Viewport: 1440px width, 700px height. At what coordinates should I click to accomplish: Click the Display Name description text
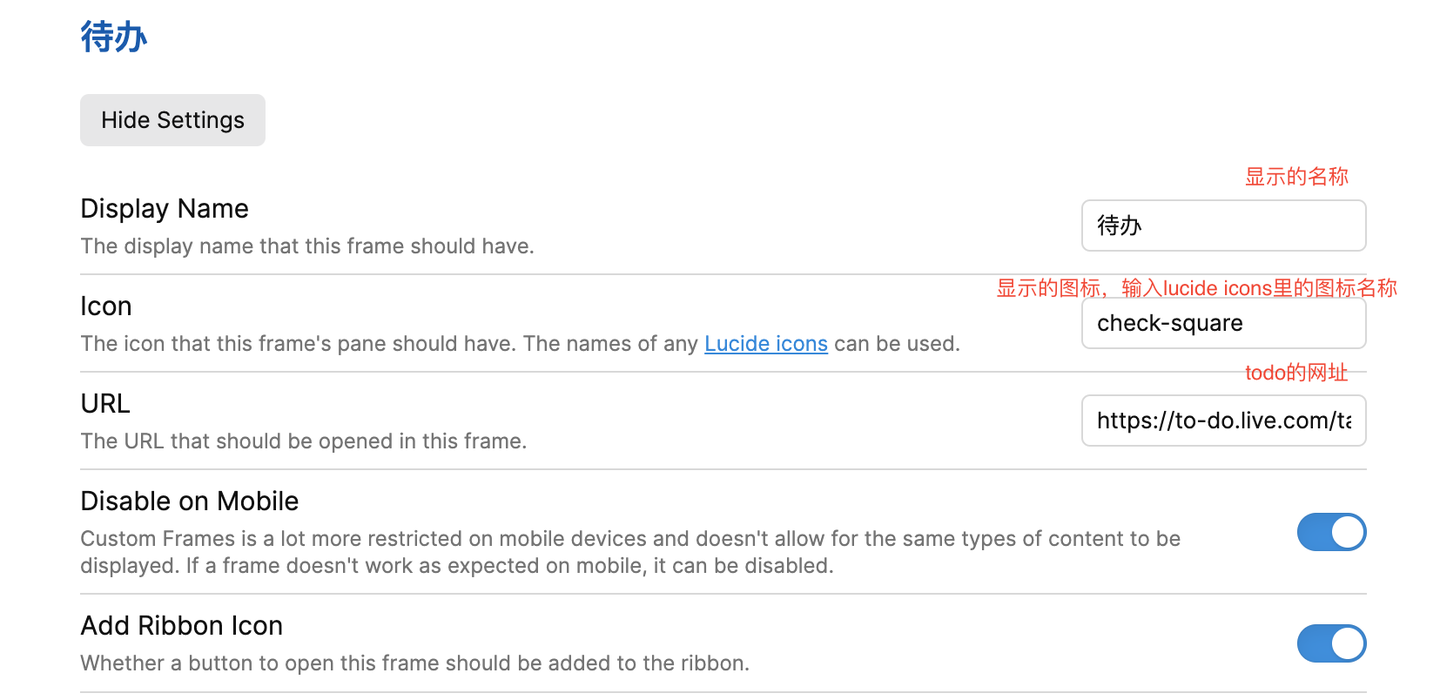[307, 246]
